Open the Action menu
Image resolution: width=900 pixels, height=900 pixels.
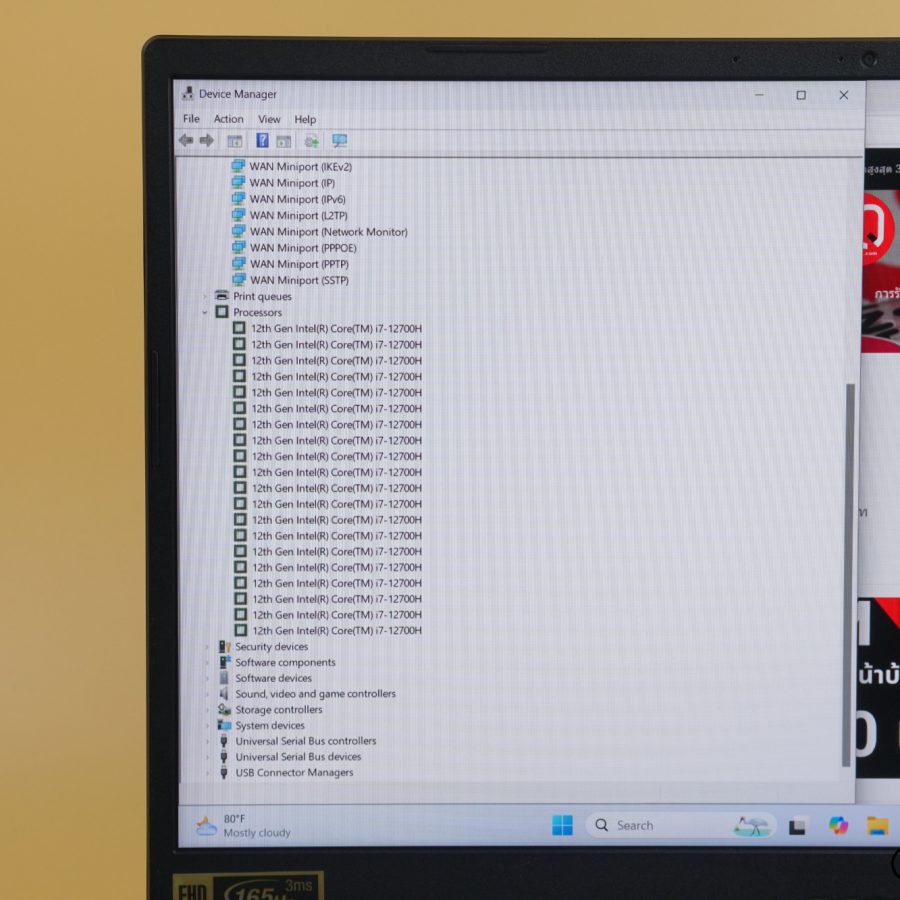coord(228,119)
